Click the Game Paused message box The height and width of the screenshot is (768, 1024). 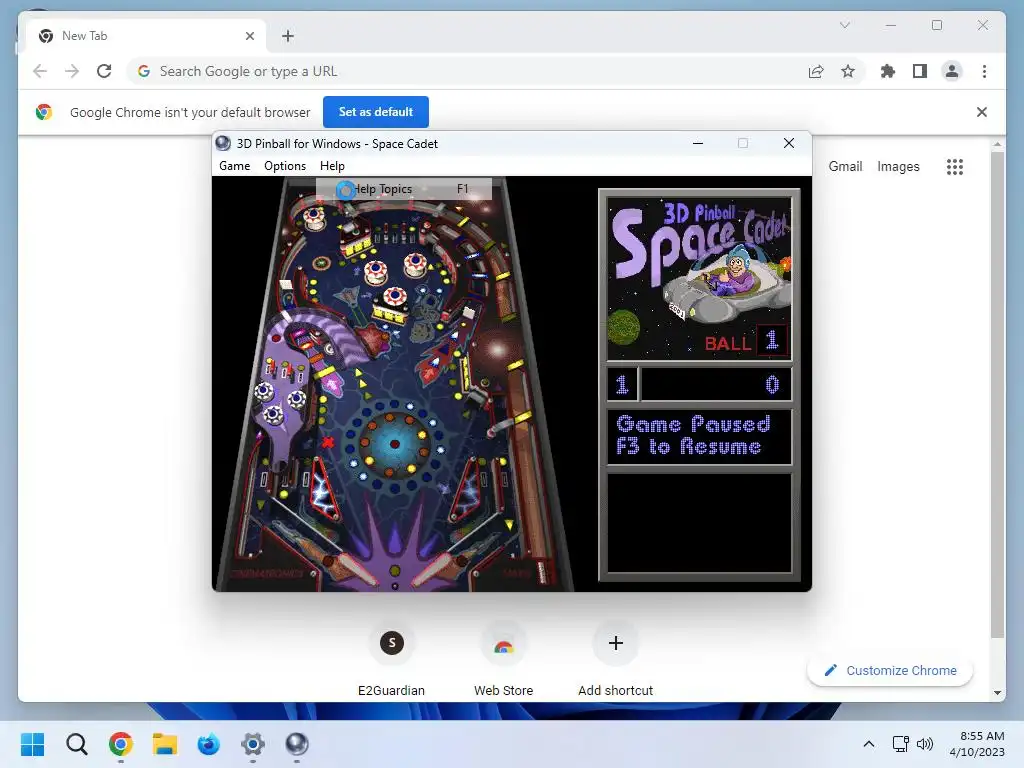pos(699,436)
